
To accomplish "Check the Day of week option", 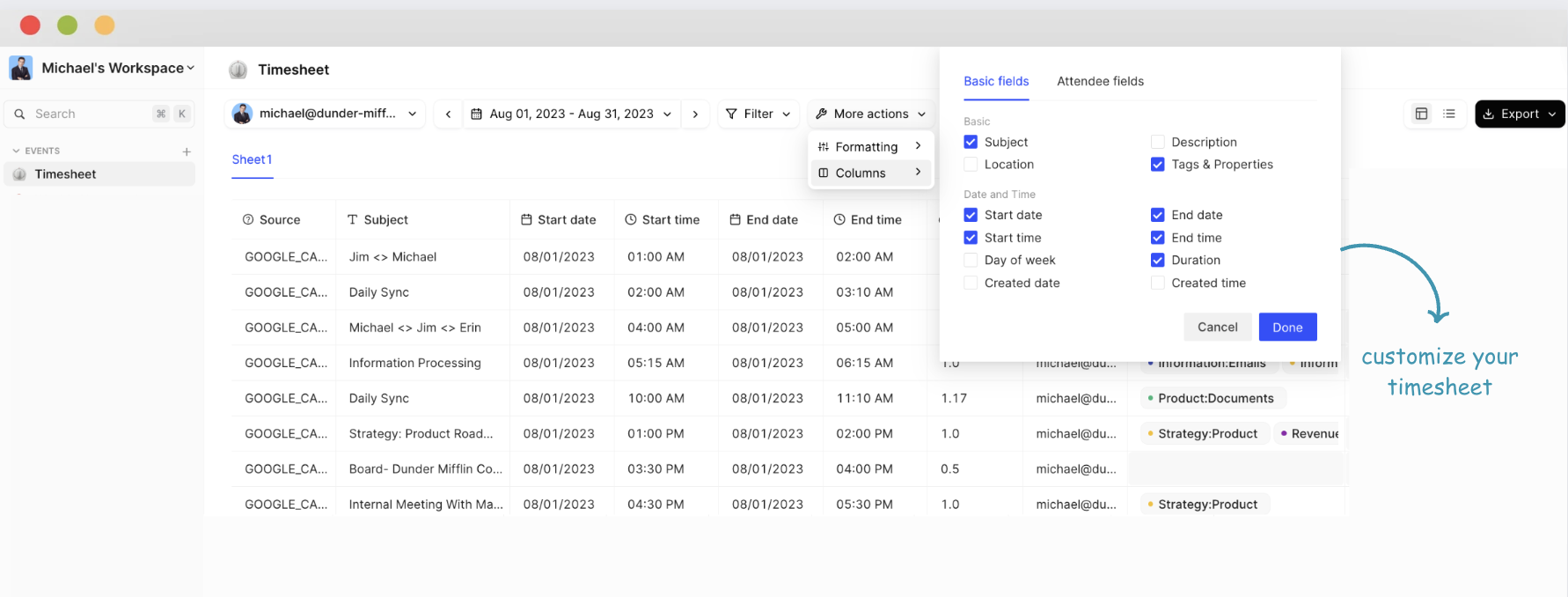I will 971,260.
